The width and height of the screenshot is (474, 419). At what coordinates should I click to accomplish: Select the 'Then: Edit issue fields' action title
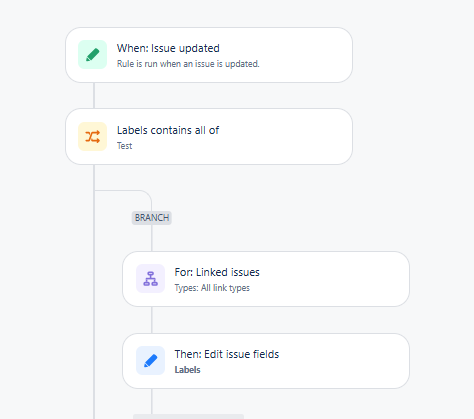point(227,354)
